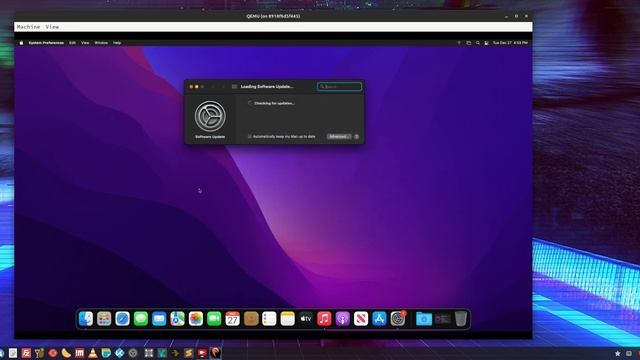Toggle Automatically keep my Mac up to date
The width and height of the screenshot is (640, 360).
[x=250, y=136]
